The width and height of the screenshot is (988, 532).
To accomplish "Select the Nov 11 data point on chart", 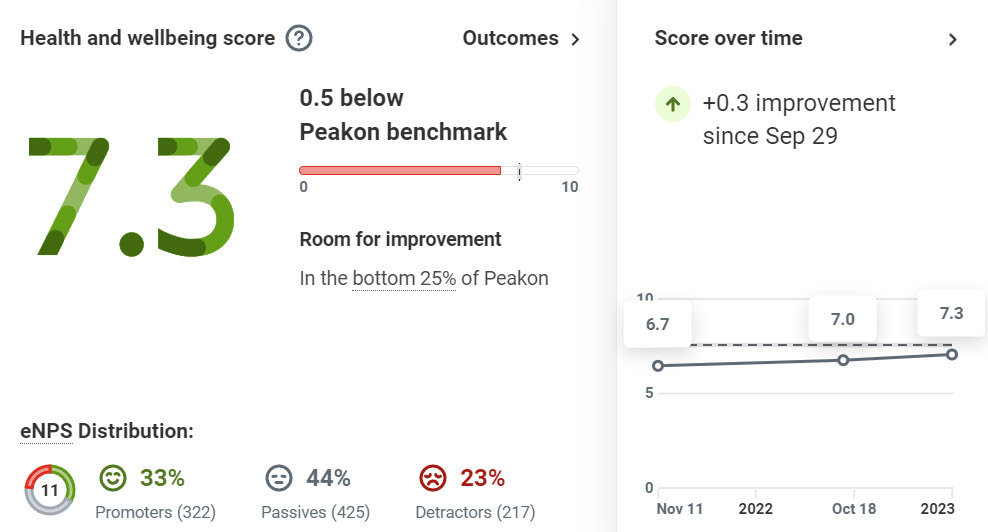I will [658, 366].
